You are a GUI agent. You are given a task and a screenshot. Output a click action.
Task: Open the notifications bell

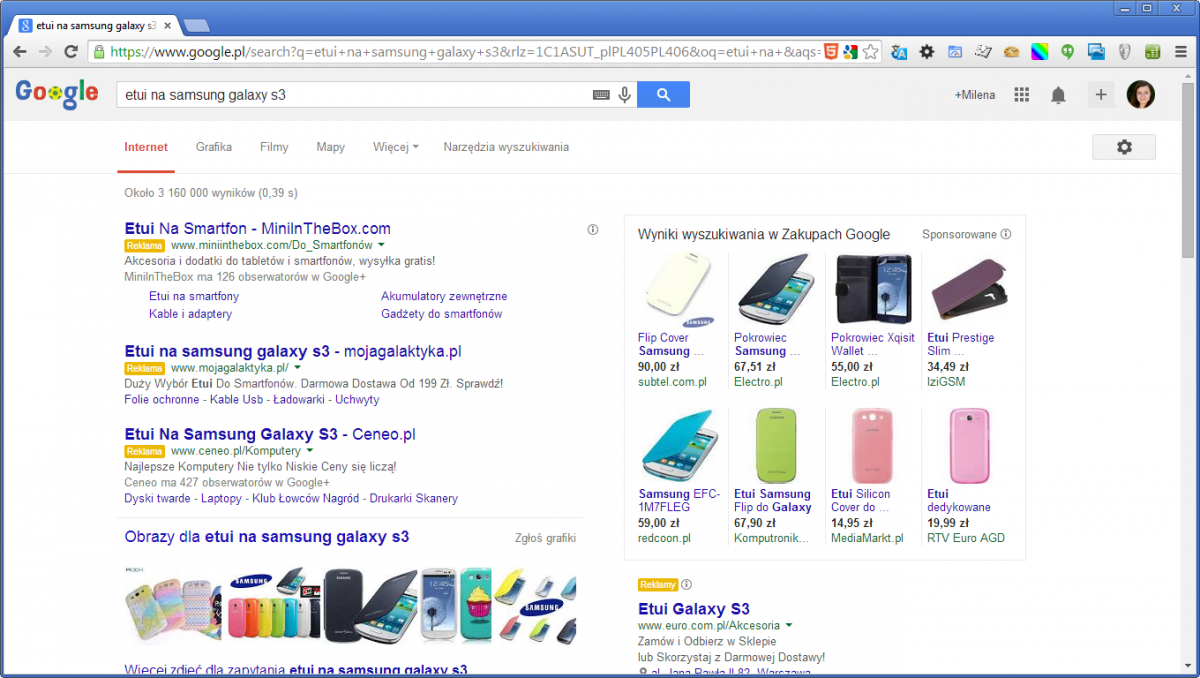coord(1058,95)
